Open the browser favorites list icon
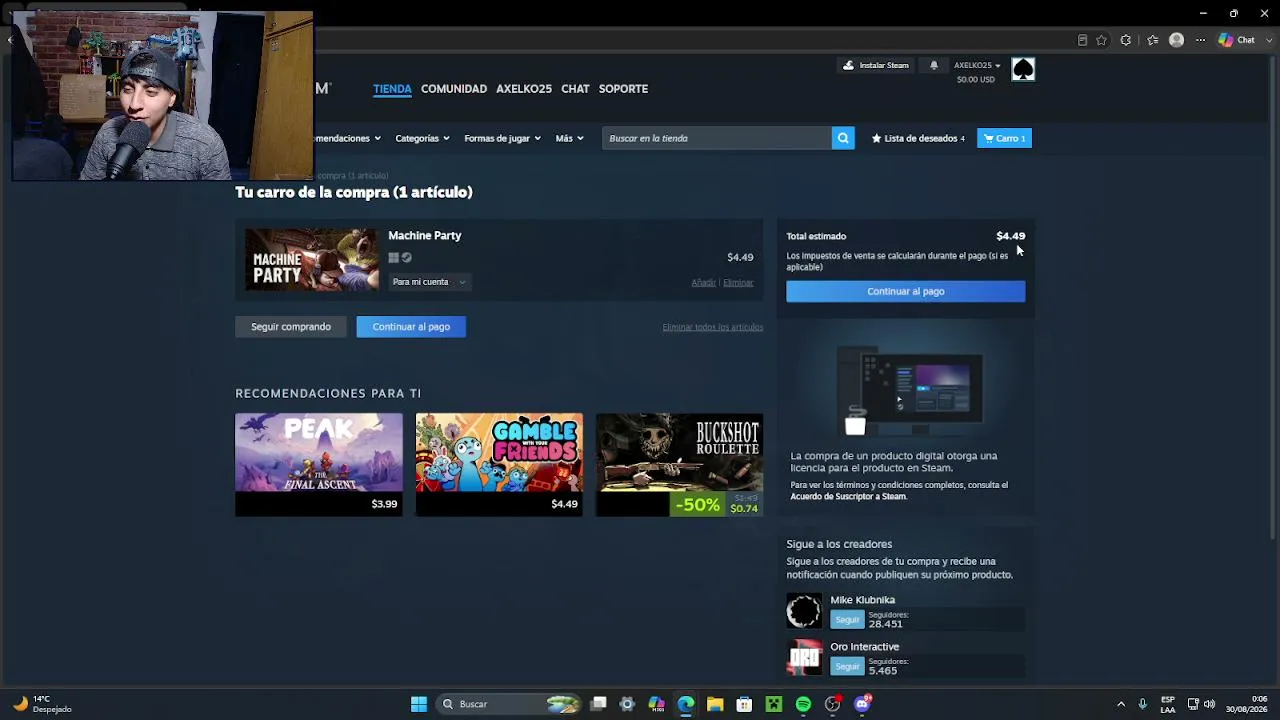The width and height of the screenshot is (1280, 720). 1153,40
